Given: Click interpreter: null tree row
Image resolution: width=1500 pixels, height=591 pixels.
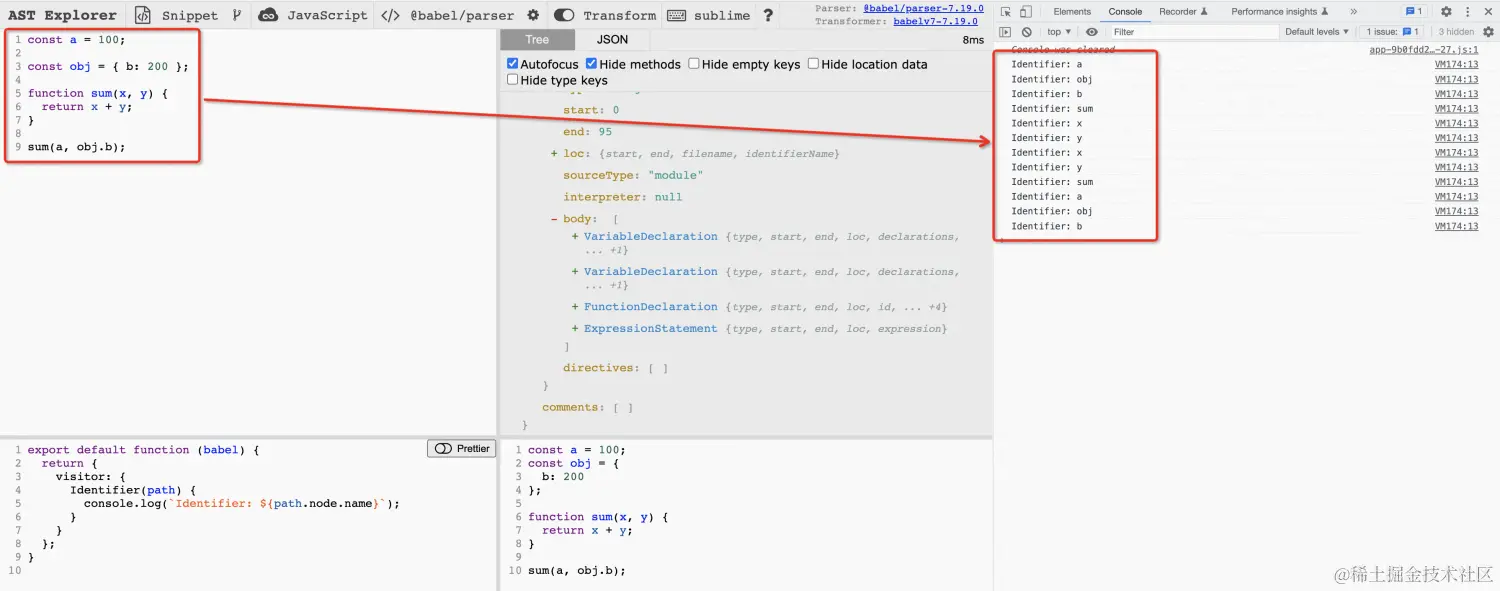Looking at the screenshot, I should click(x=622, y=197).
